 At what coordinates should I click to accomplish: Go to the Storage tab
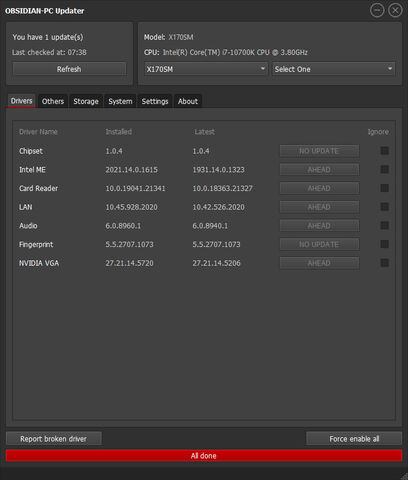tap(86, 101)
